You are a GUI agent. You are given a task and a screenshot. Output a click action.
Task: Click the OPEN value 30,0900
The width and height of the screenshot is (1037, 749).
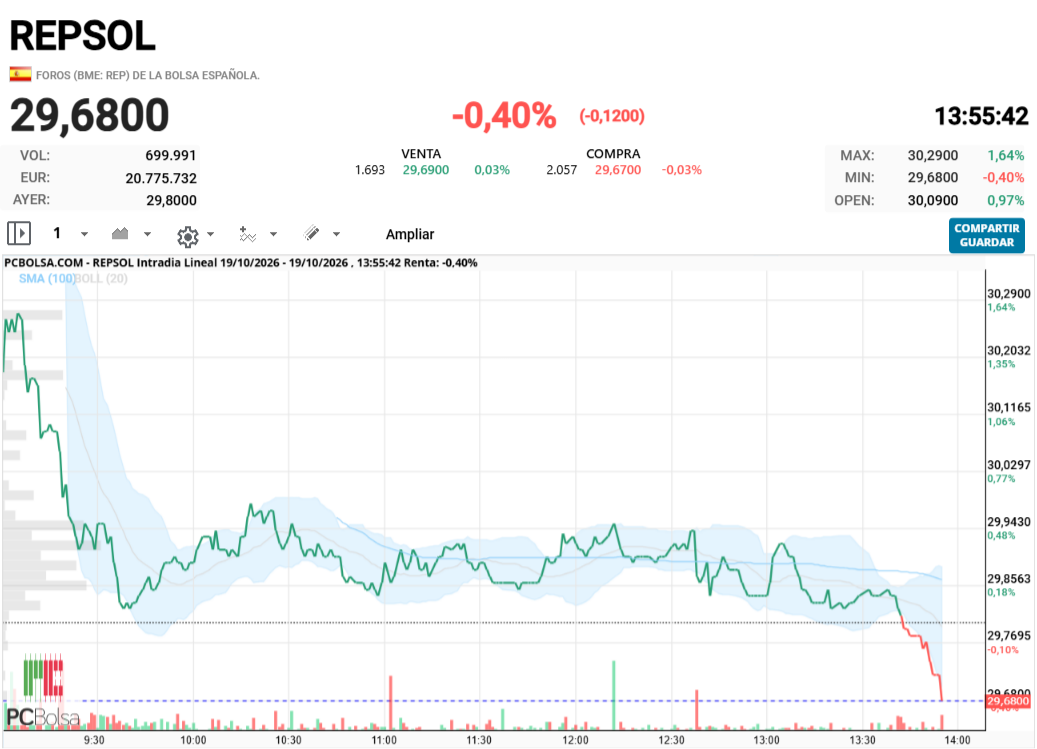(933, 200)
